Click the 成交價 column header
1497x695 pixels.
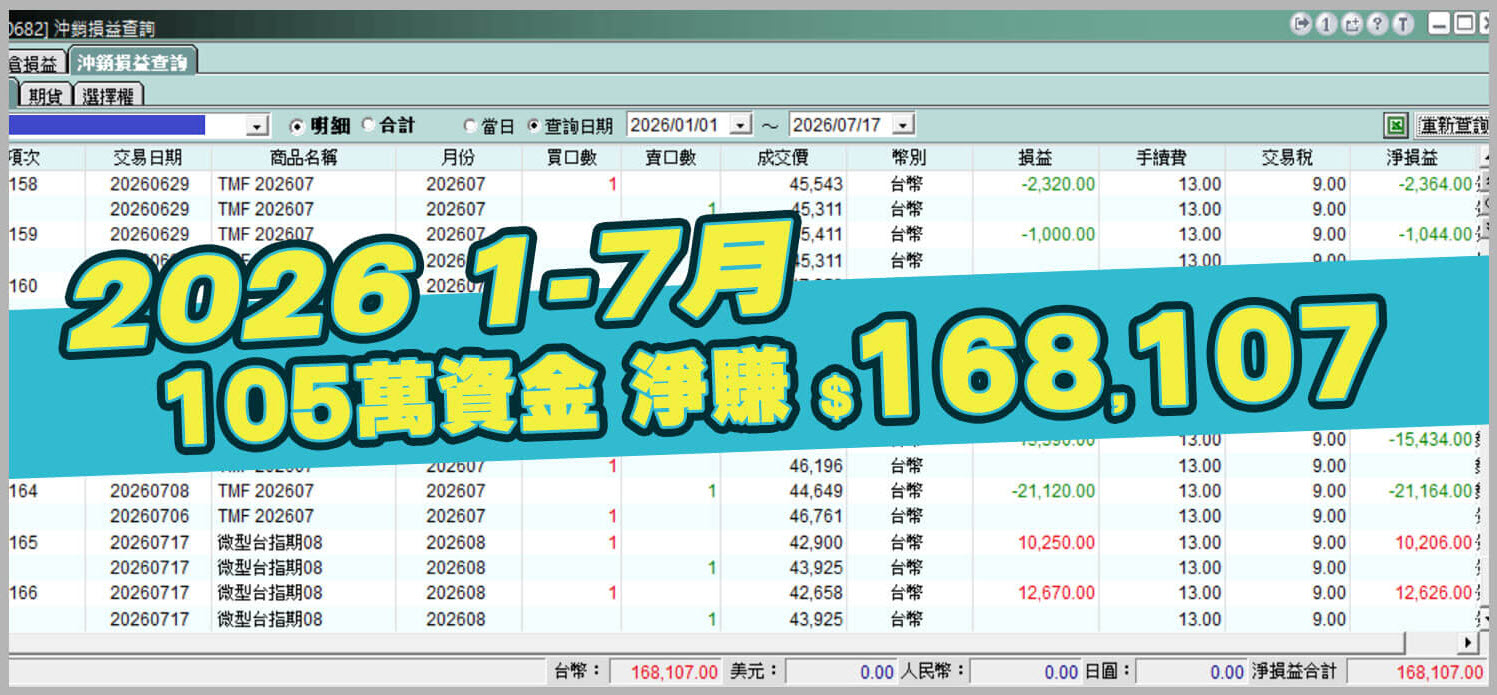click(x=784, y=158)
